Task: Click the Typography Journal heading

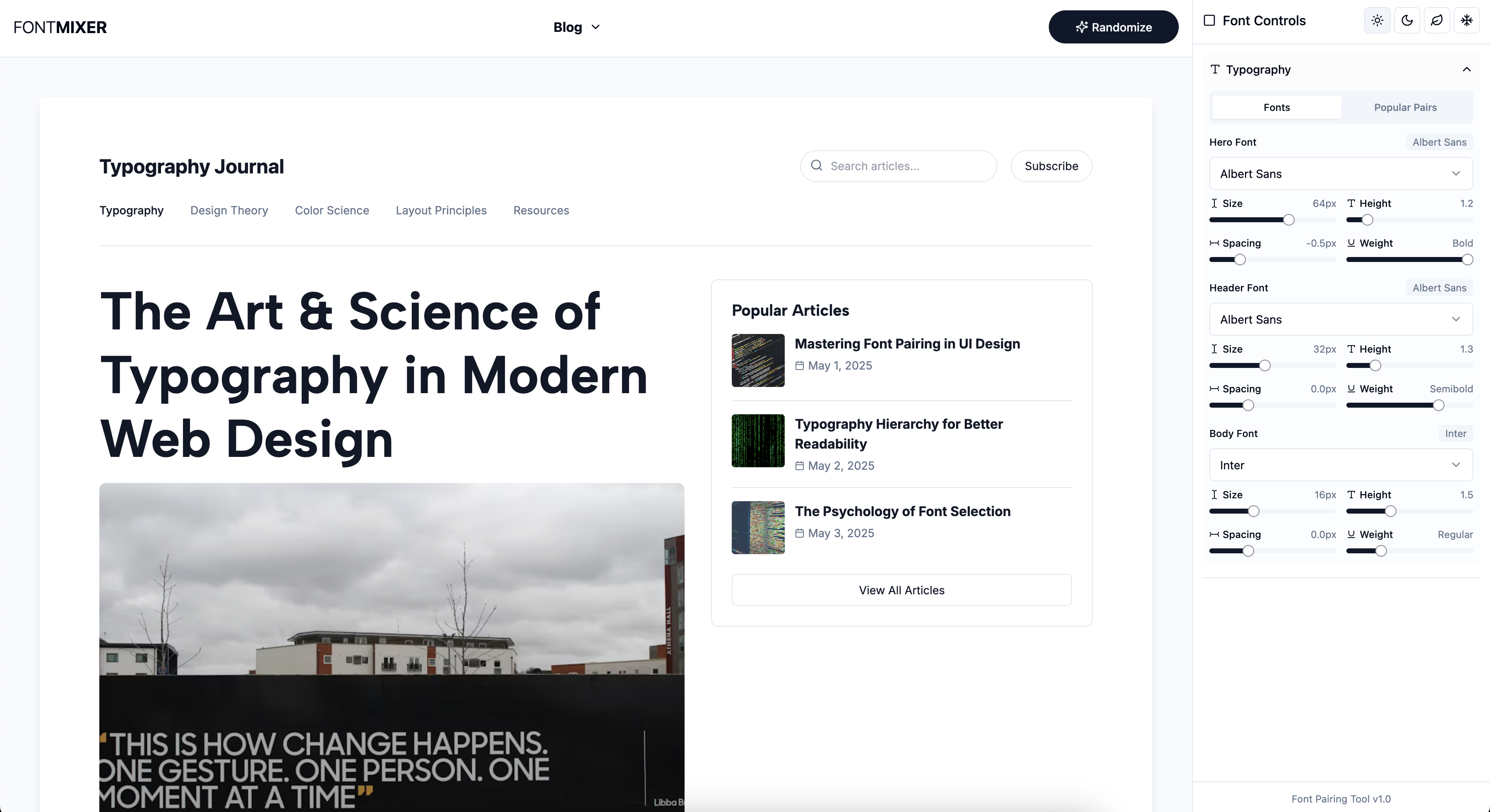Action: pos(192,166)
